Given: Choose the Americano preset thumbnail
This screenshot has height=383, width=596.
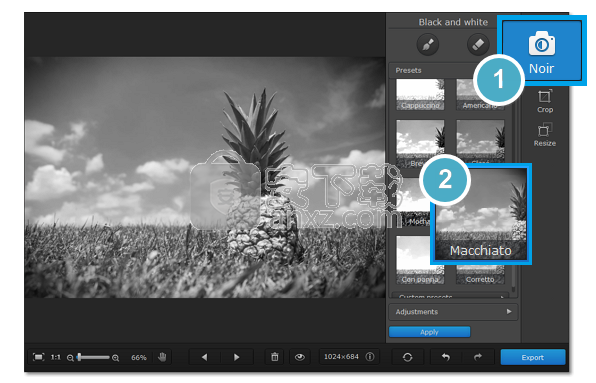Looking at the screenshot, I should (x=480, y=95).
